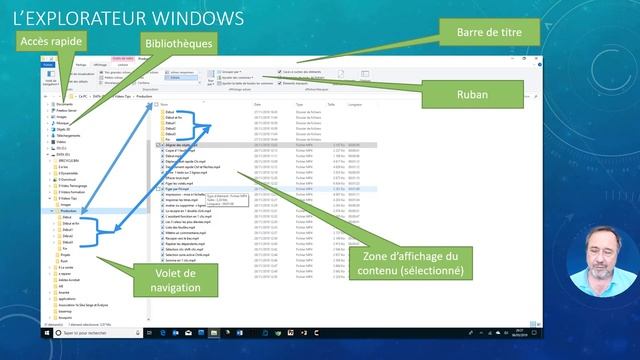Toggle Éléments masqués checkbox
The image size is (640, 360).
[x=280, y=83]
